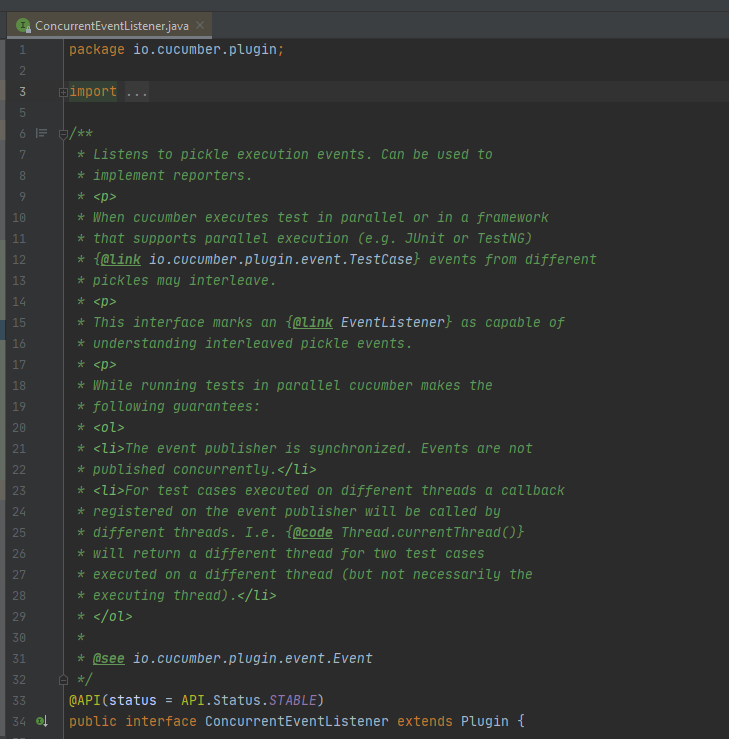This screenshot has width=729, height=739.
Task: Click line number 23 in the gutter
Action: tap(19, 491)
